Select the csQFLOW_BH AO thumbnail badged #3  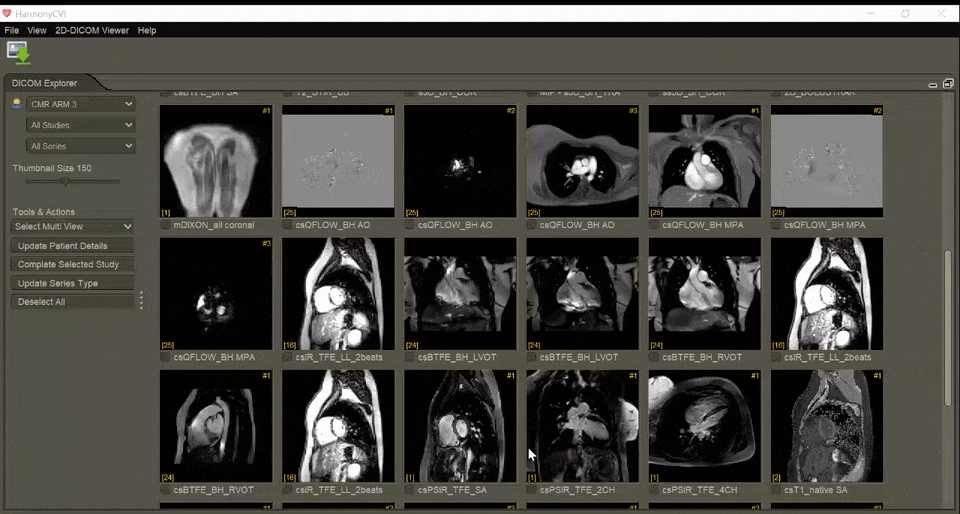[582, 161]
